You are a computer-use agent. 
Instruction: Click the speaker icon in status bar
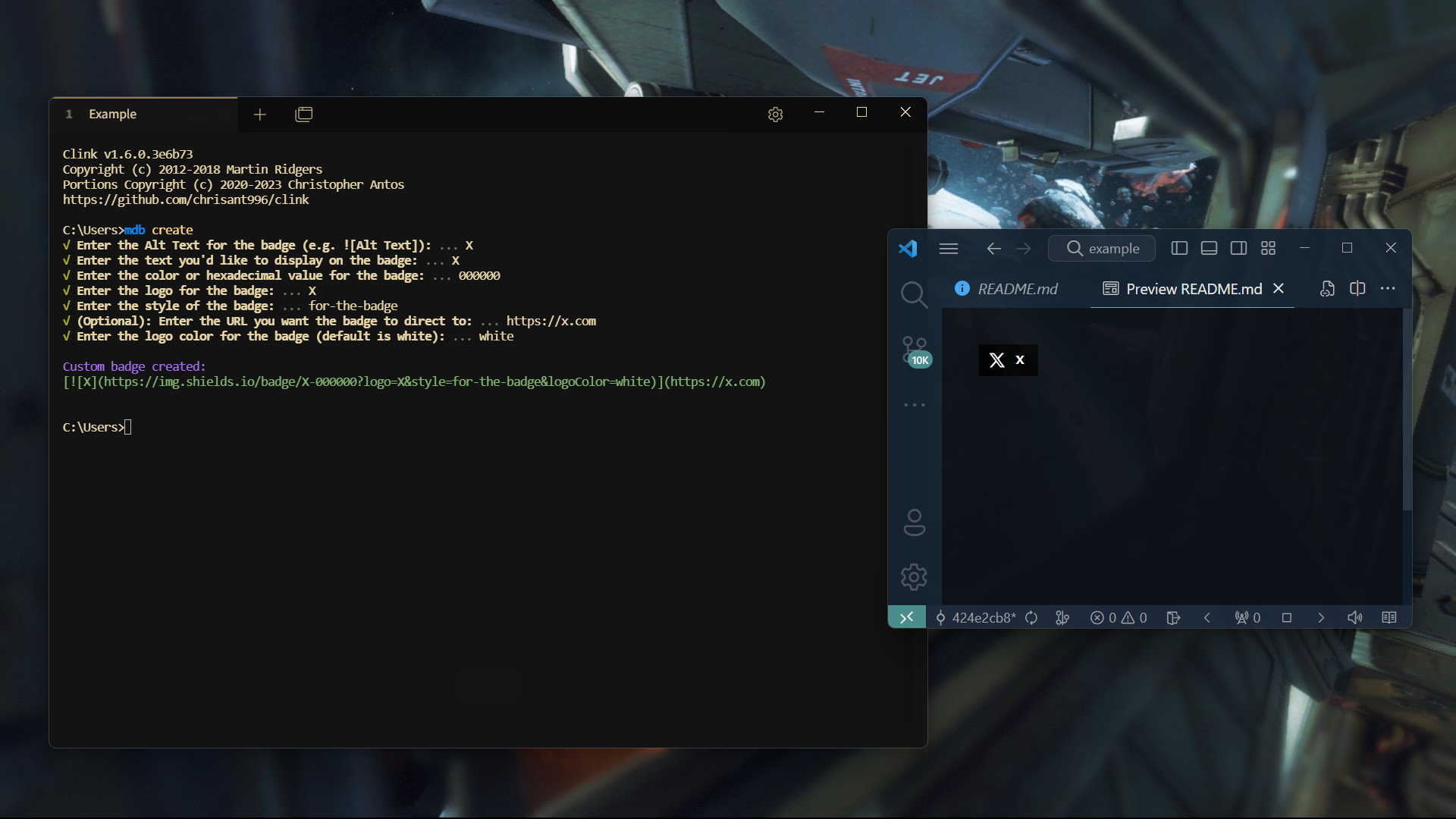click(1355, 617)
